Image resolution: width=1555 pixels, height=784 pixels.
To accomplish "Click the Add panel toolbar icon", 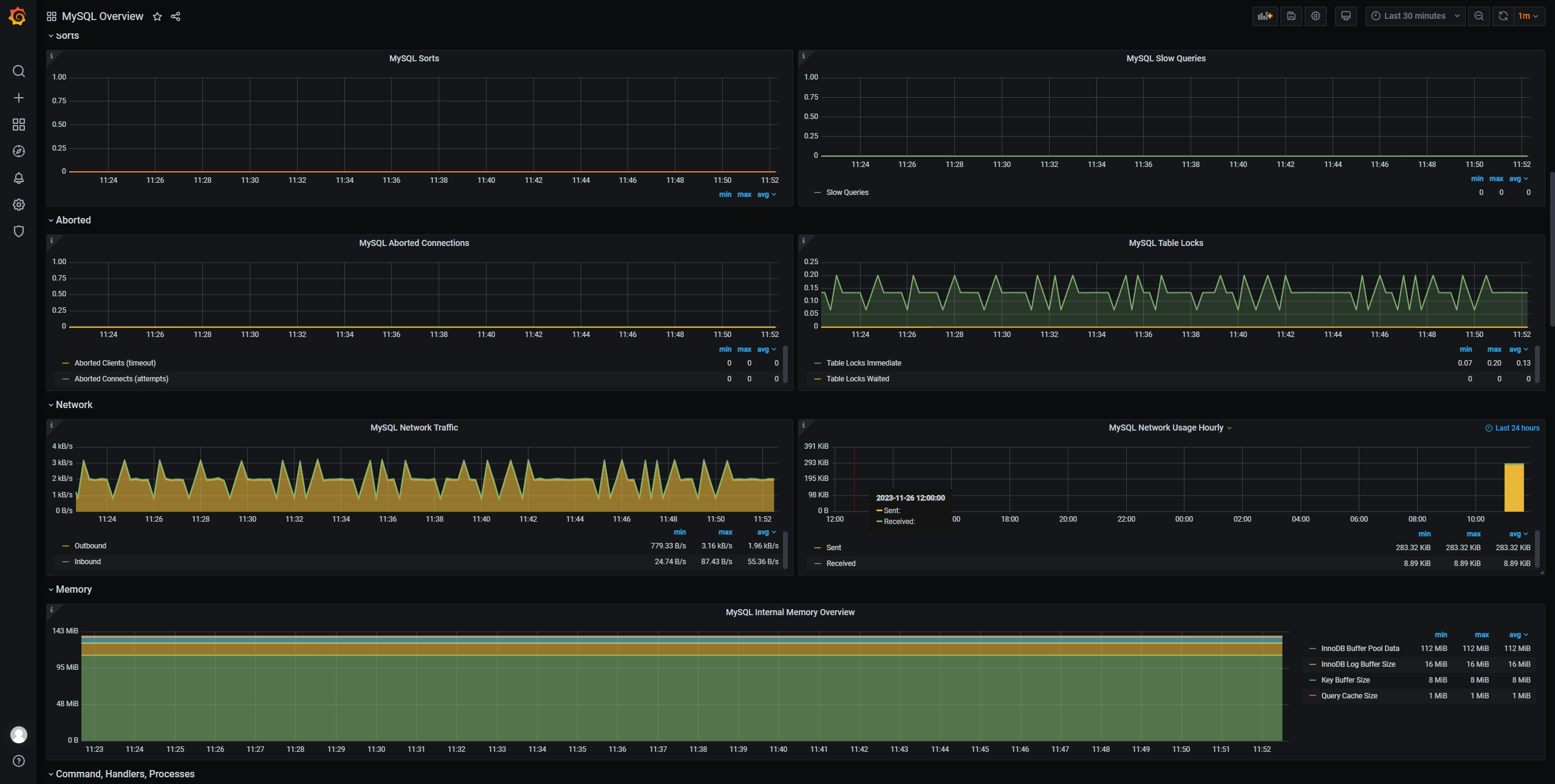I will point(1265,16).
